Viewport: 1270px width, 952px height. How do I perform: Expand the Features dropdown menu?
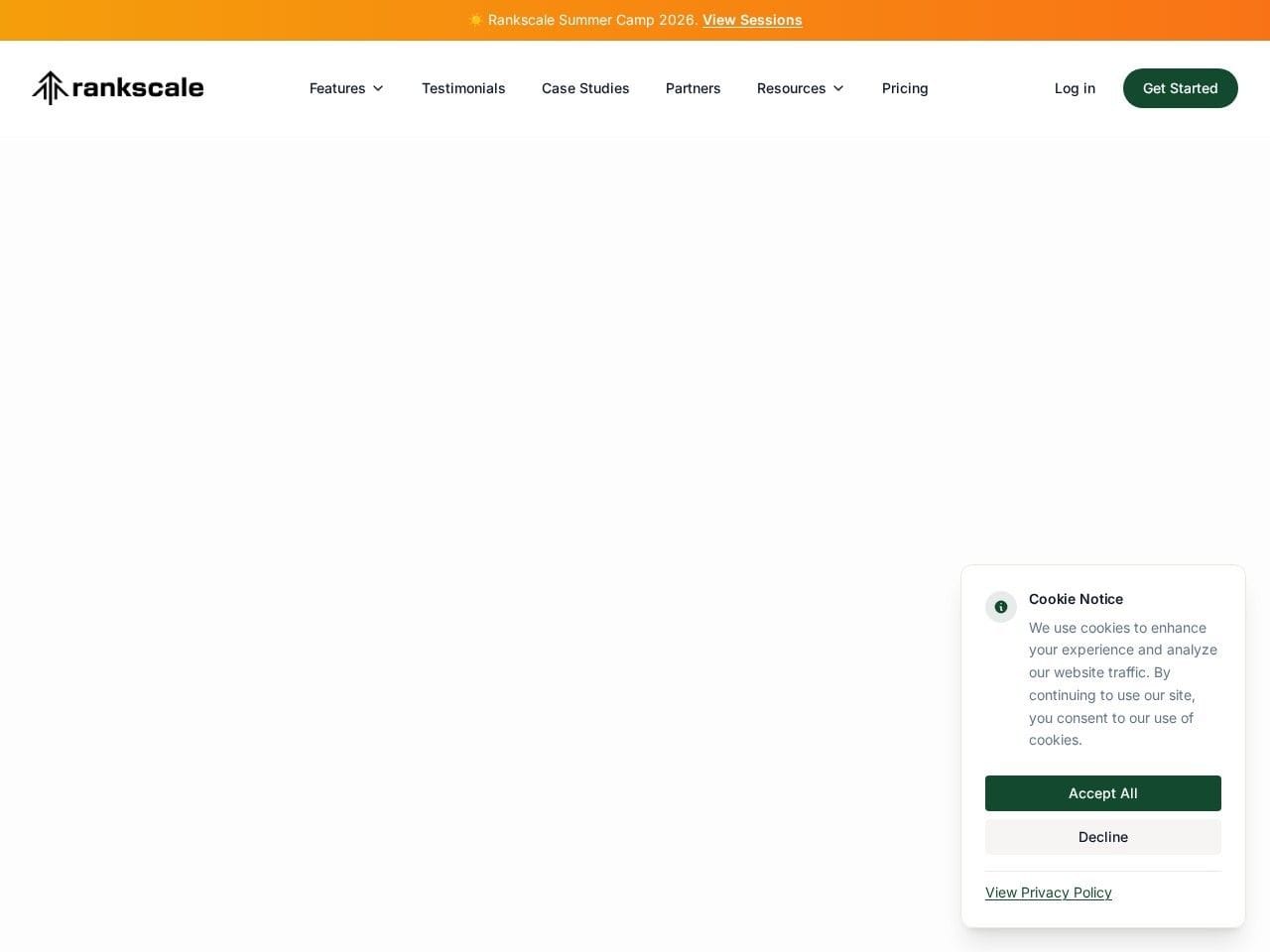pos(346,88)
